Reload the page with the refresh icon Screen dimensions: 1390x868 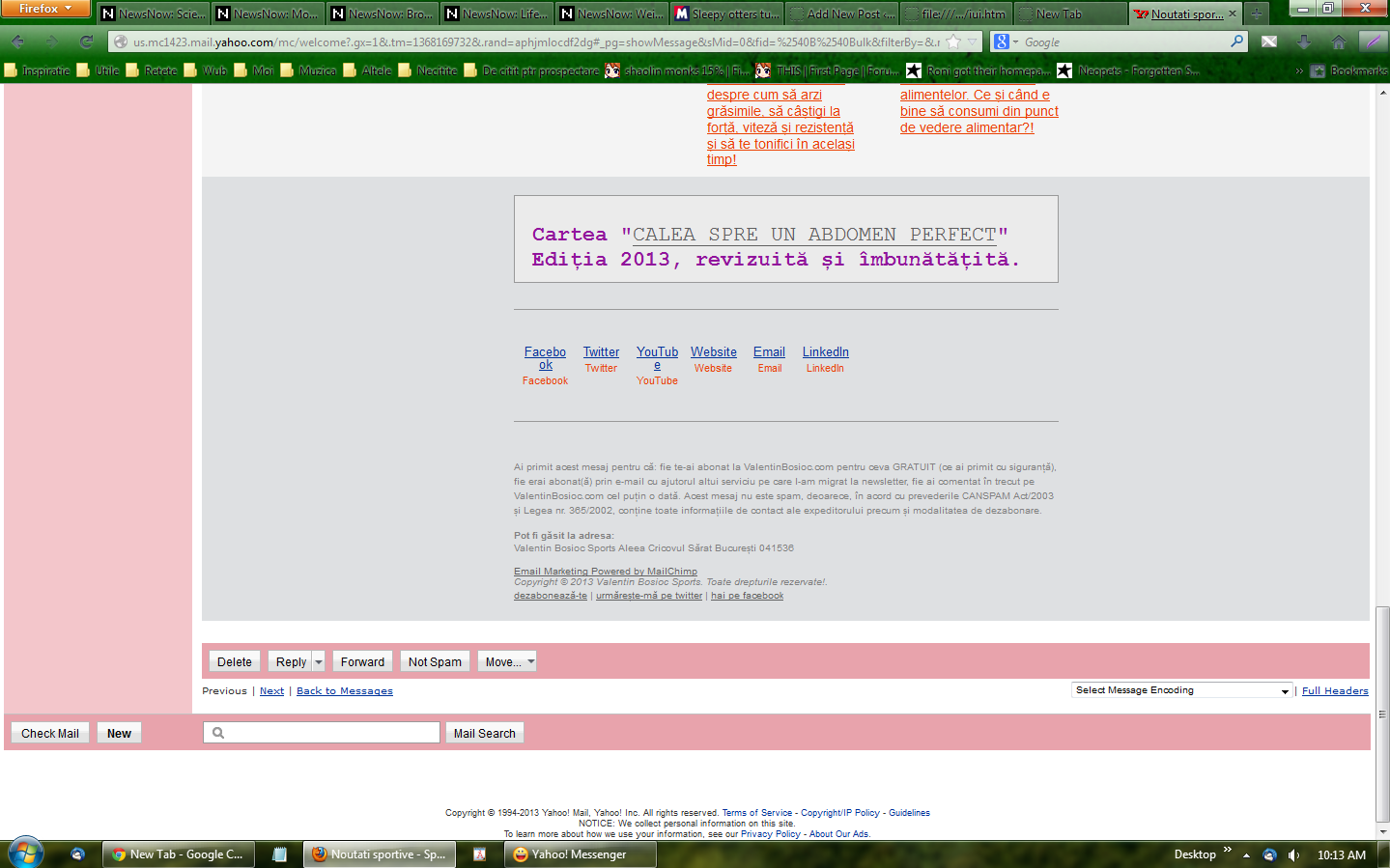86,42
